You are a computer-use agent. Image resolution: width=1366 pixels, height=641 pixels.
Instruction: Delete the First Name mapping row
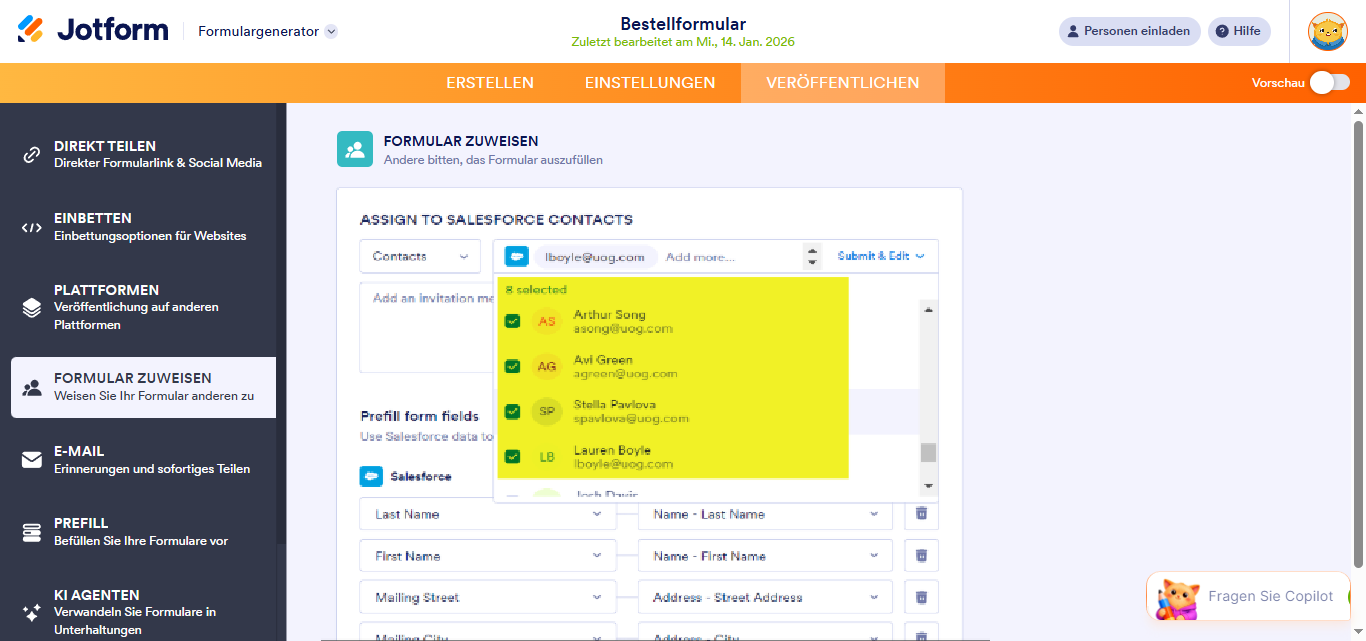(x=922, y=556)
